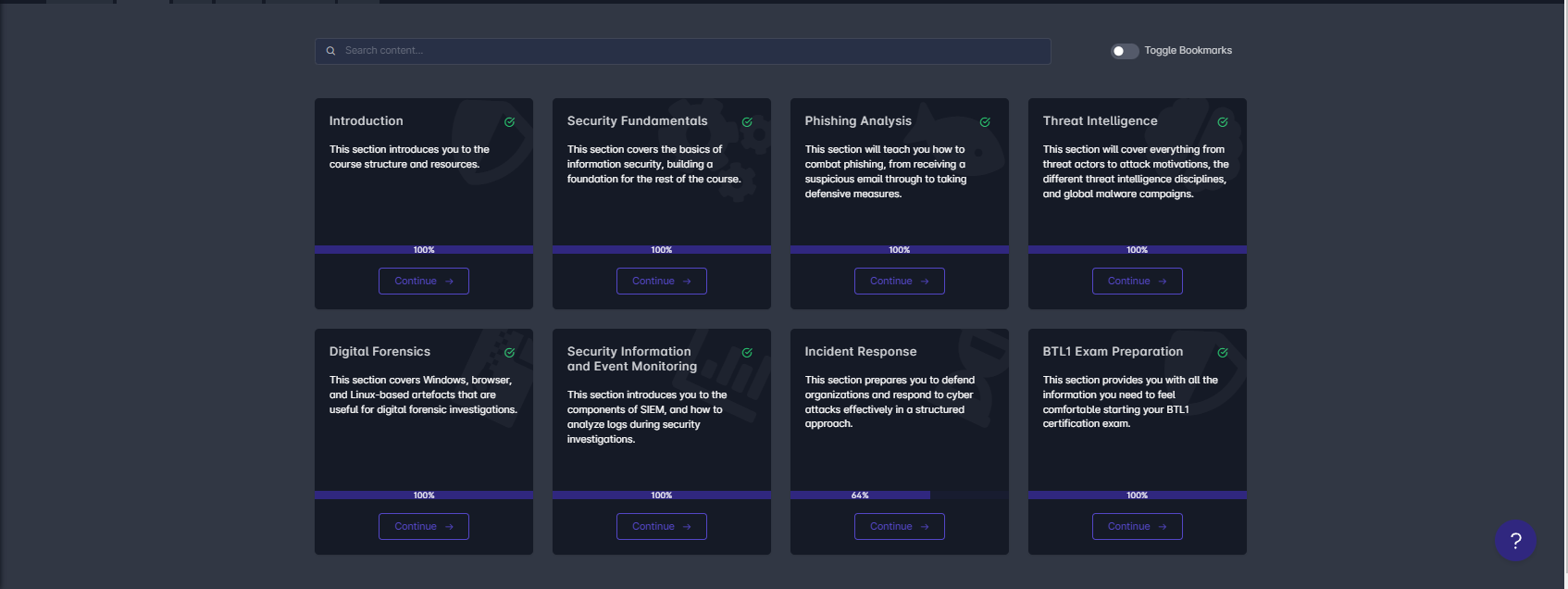Click the Phishing Analysis 100% progress bar
This screenshot has height=589, width=1568.
coord(900,250)
